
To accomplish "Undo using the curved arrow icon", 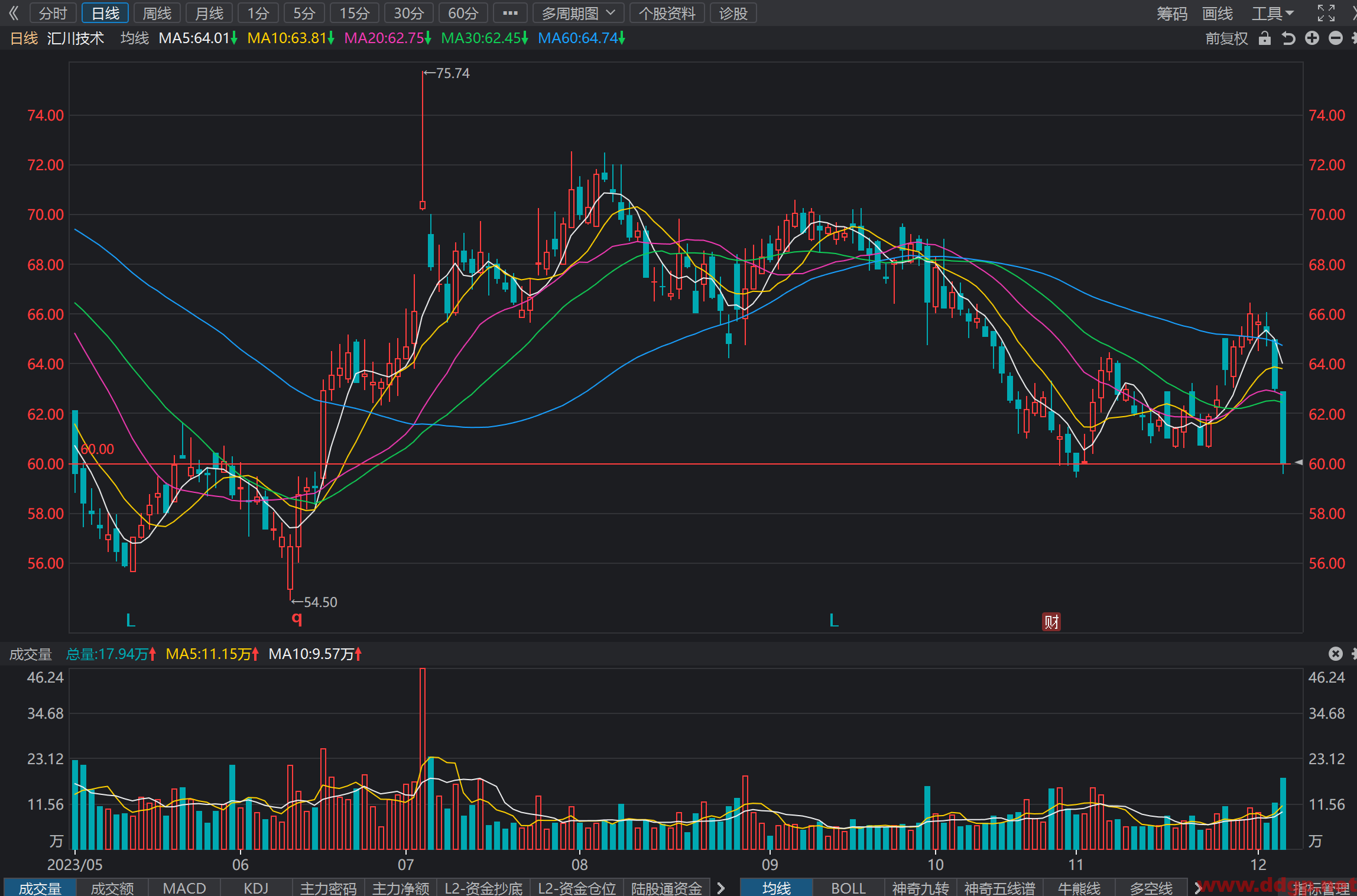I will point(1288,38).
